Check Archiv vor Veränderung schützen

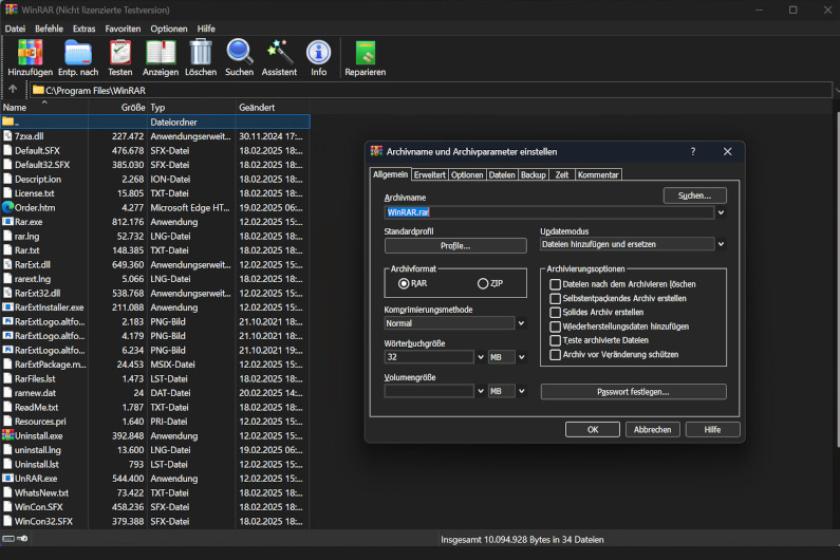coord(555,354)
